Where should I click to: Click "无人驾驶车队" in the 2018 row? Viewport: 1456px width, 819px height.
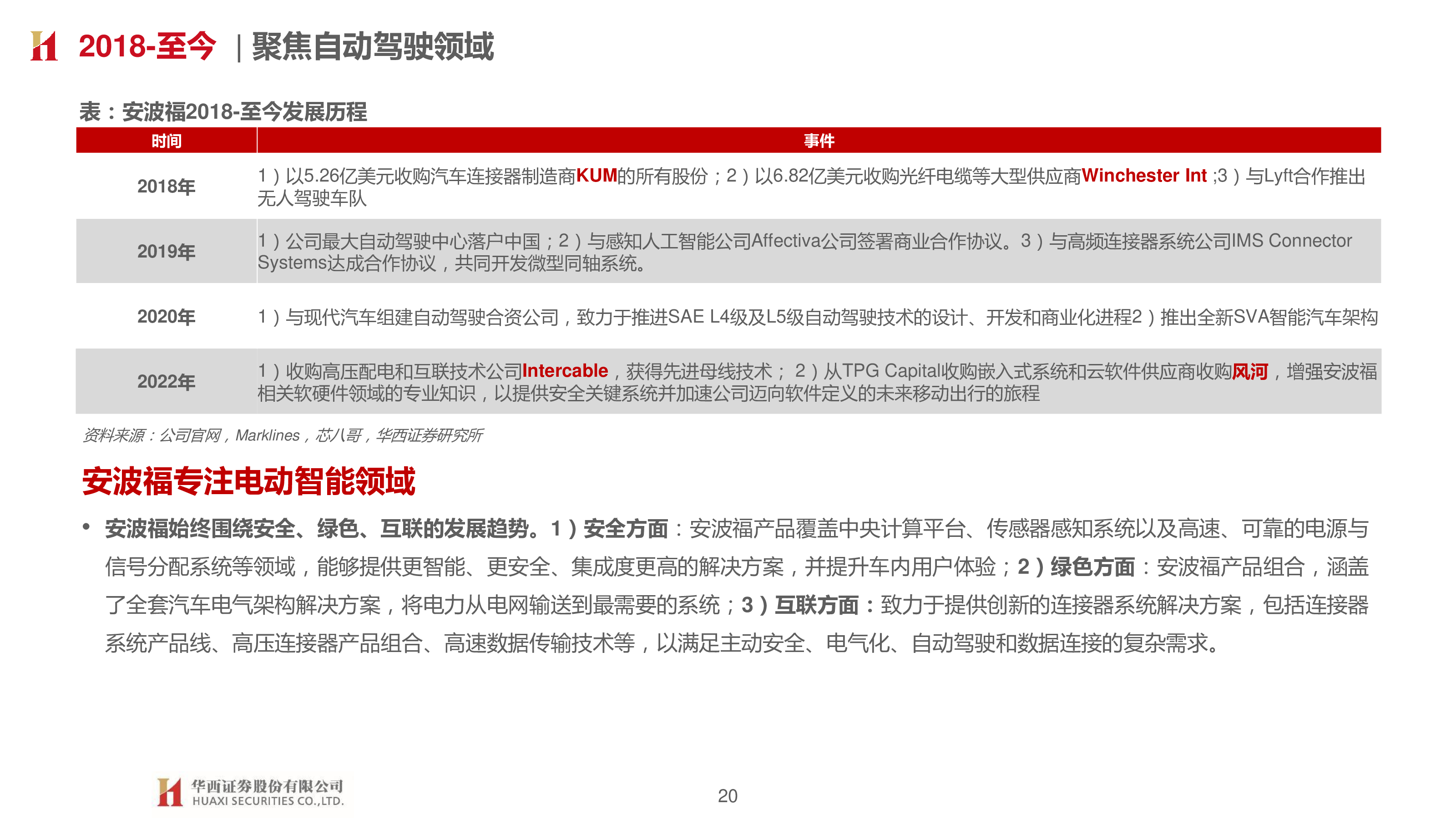(312, 198)
